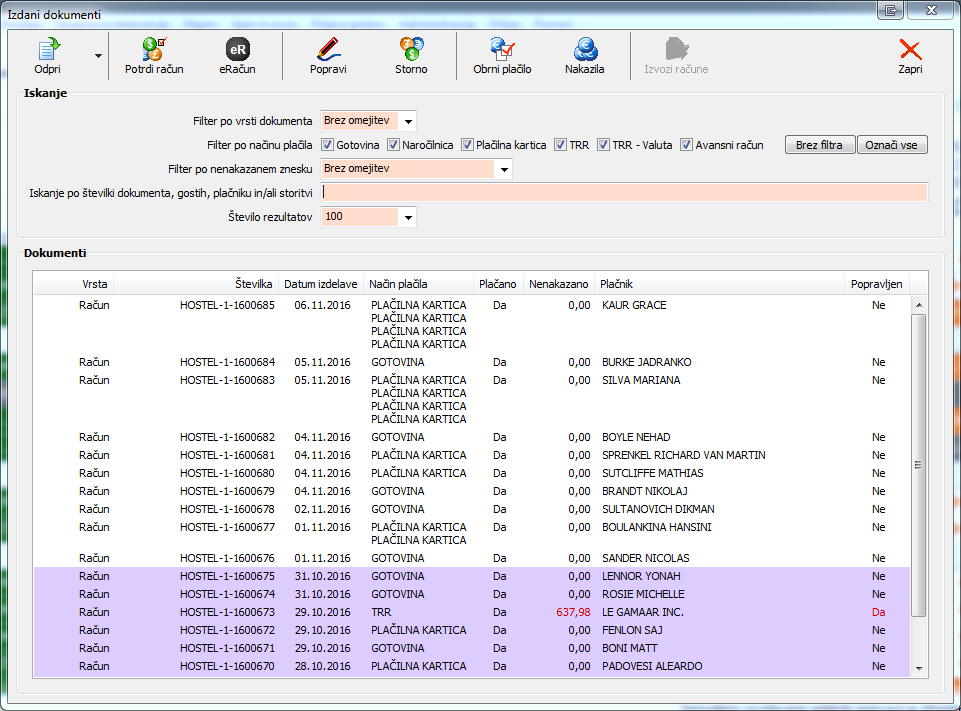Disable the Avansni račun checkbox
Image resolution: width=961 pixels, height=711 pixels.
(x=687, y=145)
